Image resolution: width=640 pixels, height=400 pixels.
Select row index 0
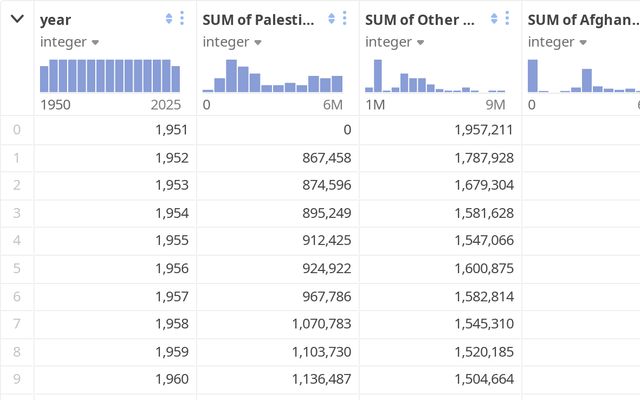pos(16,129)
